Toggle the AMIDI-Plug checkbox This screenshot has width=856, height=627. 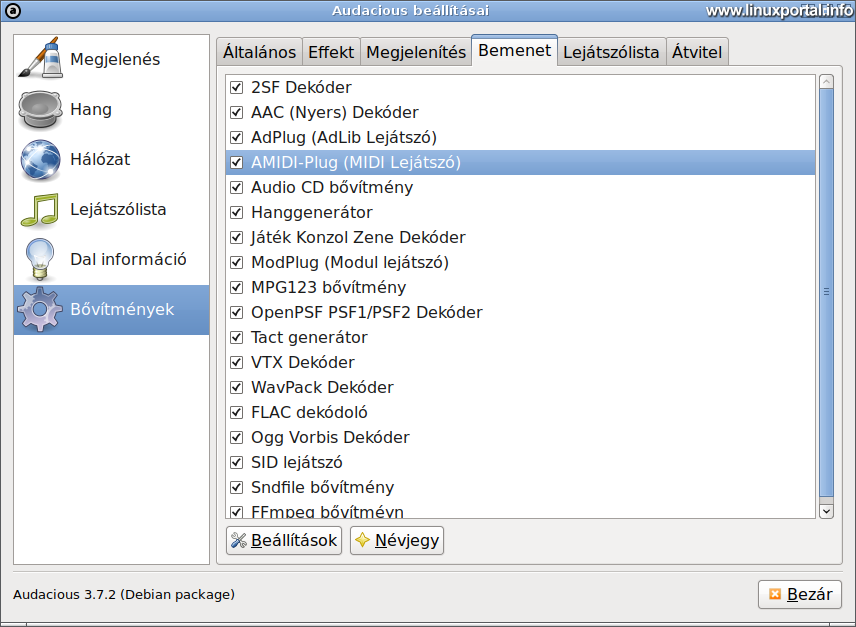[236, 163]
